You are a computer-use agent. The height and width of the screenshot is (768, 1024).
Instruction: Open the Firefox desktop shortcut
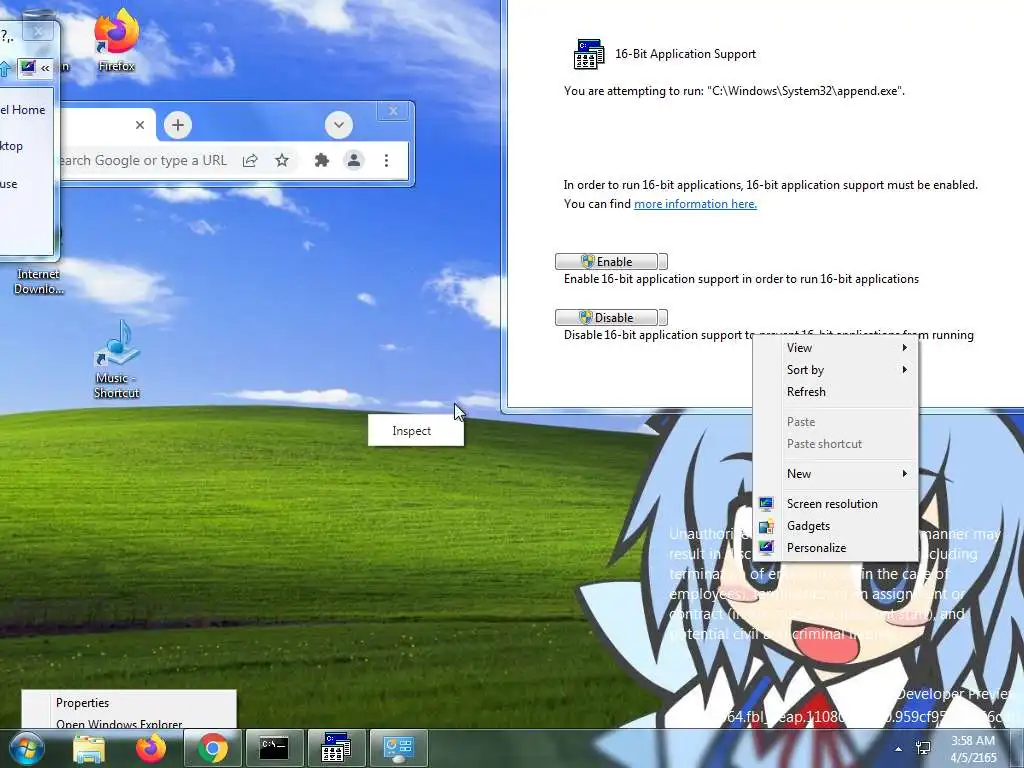pyautogui.click(x=116, y=39)
